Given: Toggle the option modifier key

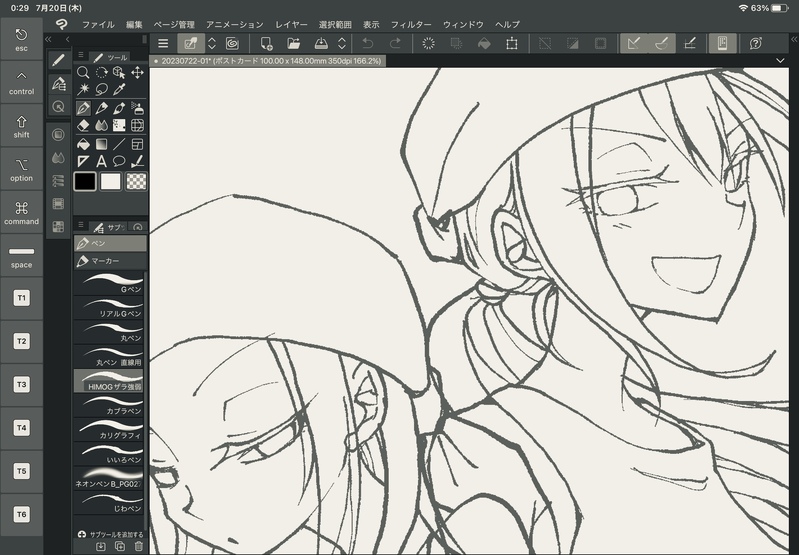Looking at the screenshot, I should click(21, 169).
